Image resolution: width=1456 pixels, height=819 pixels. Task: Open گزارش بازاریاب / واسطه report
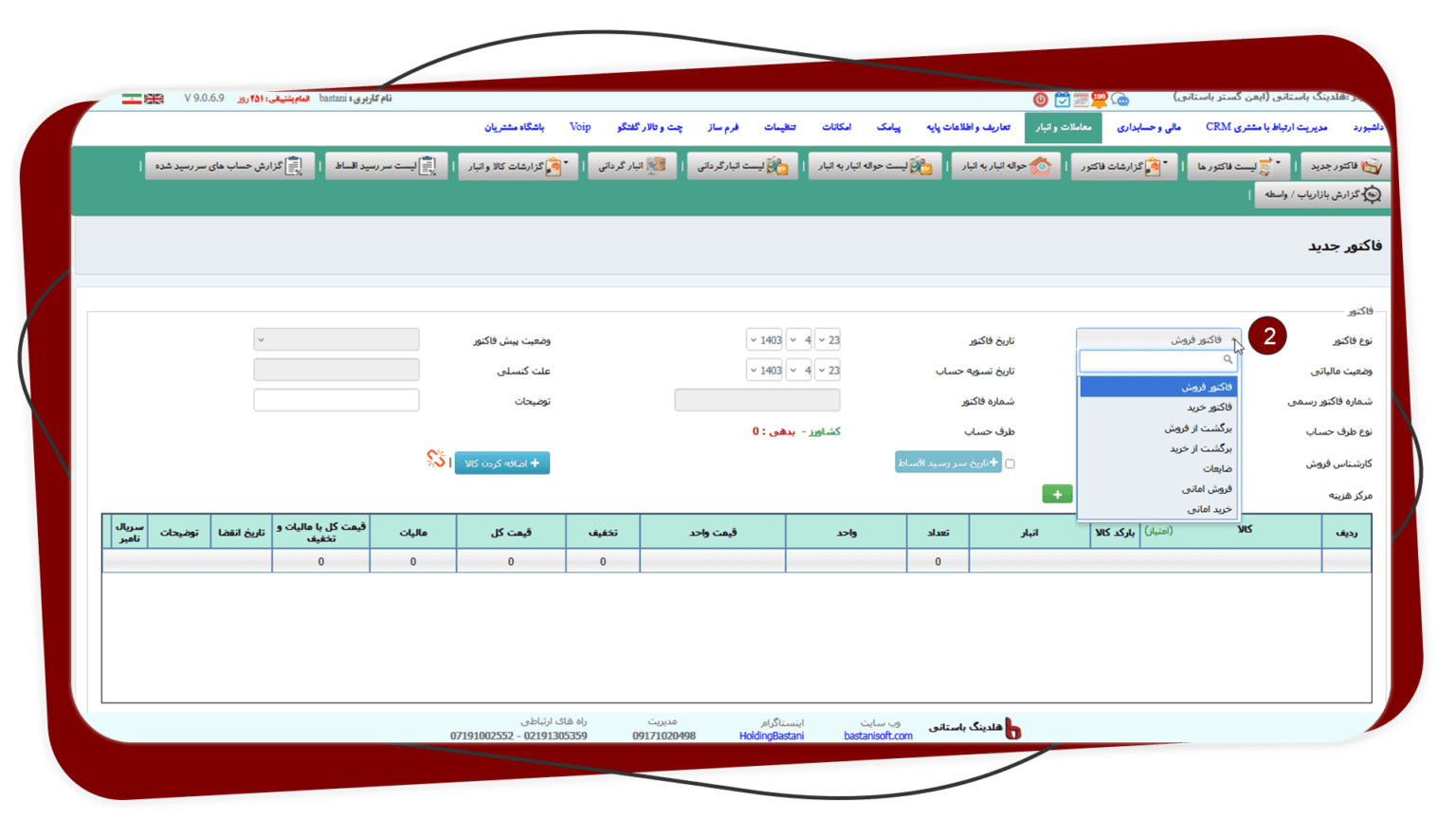[1321, 194]
